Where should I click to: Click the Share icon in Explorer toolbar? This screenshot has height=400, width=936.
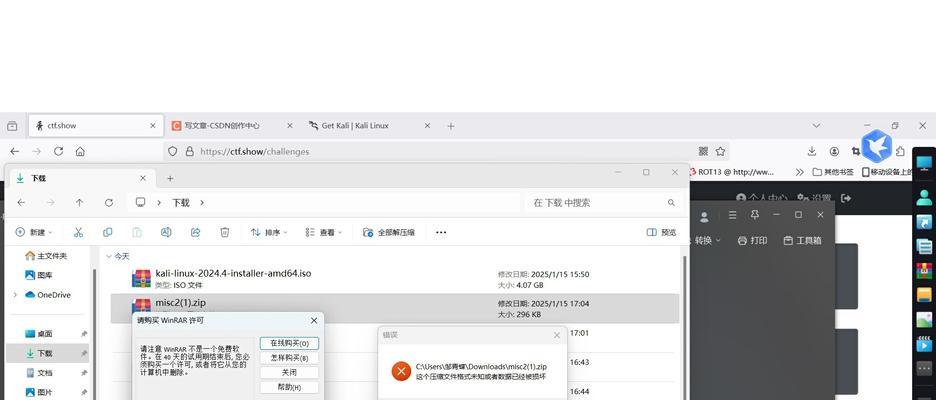tap(195, 232)
